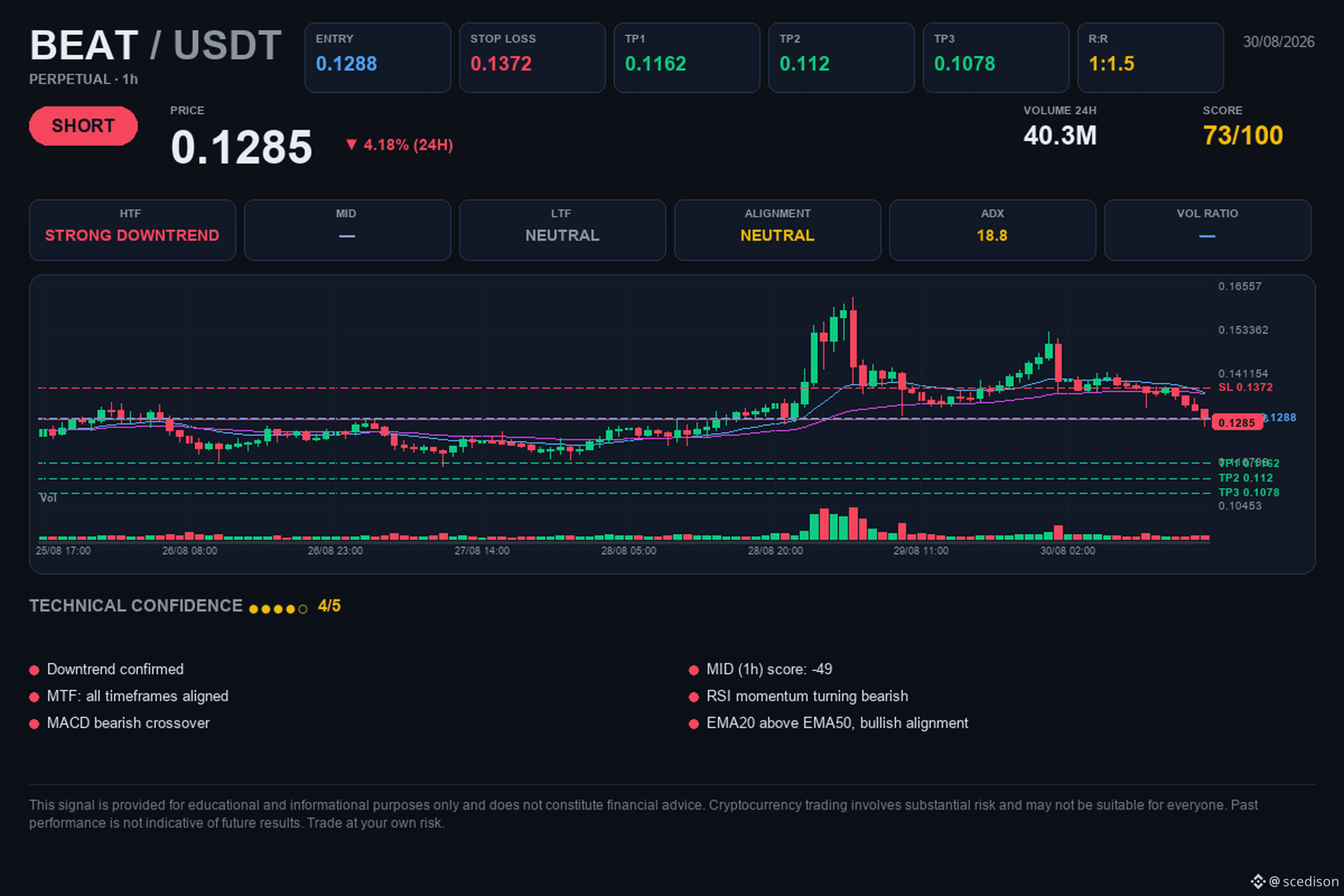1344x896 pixels.
Task: Click the TP2 card showing 0.112
Action: pyautogui.click(x=841, y=58)
